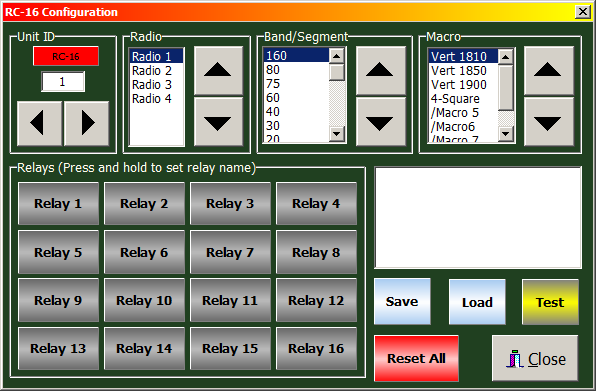The height and width of the screenshot is (391, 596).
Task: Click the large white text area
Action: 478,217
